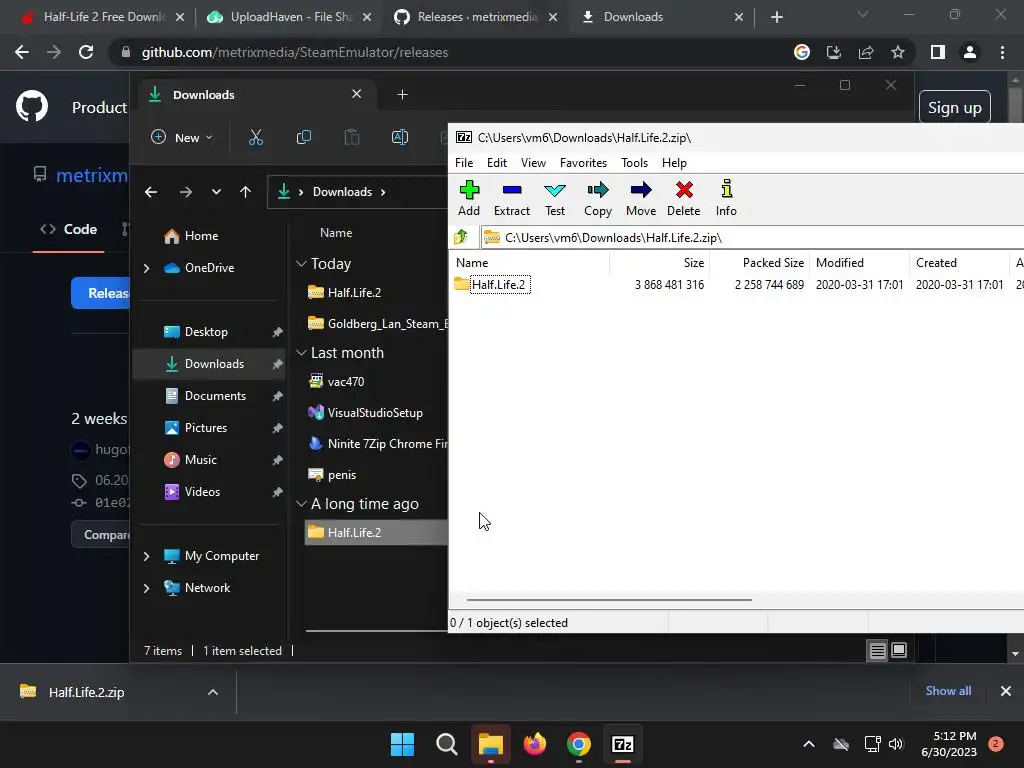
Task: Click the Share this page icon in Chrome
Action: point(866,52)
